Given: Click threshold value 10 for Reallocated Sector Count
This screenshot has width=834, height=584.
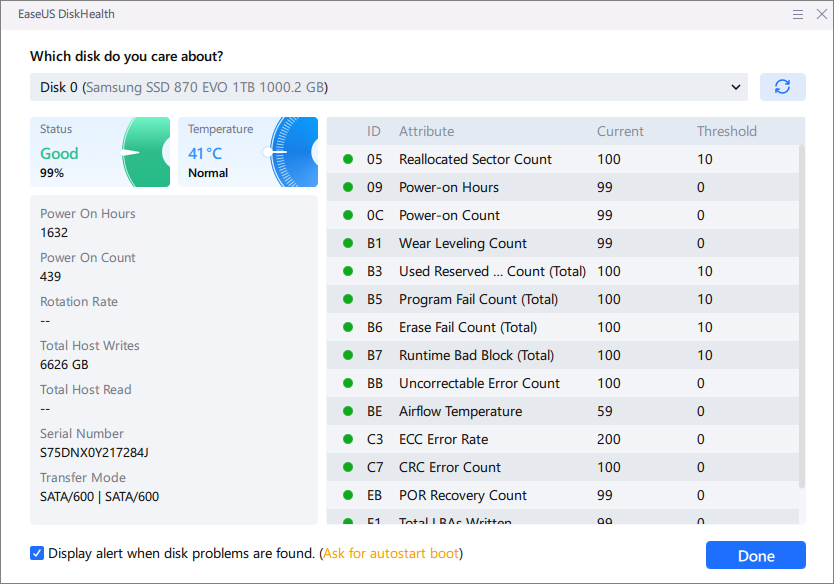Looking at the screenshot, I should click(705, 159).
